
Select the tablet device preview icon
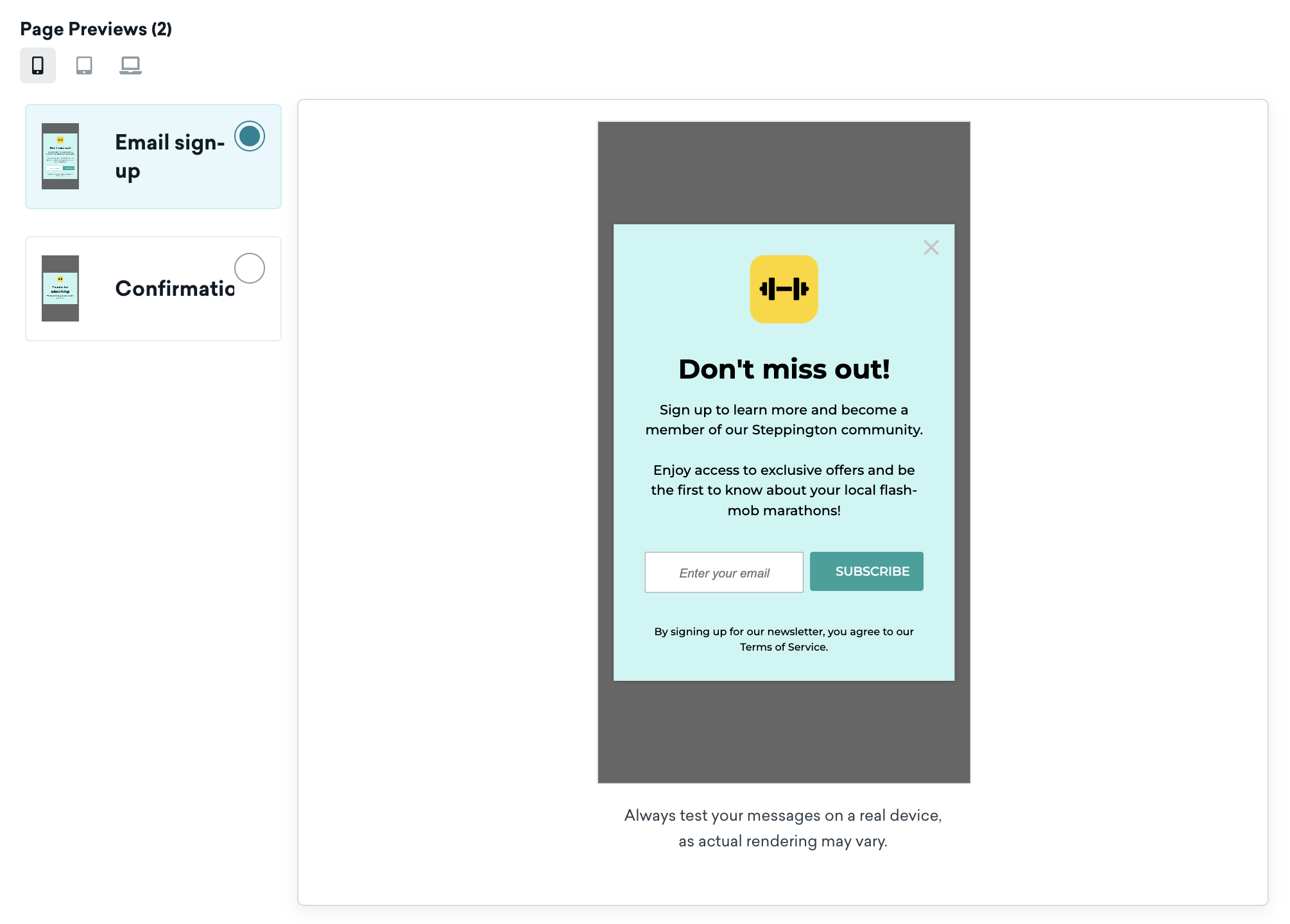point(84,65)
